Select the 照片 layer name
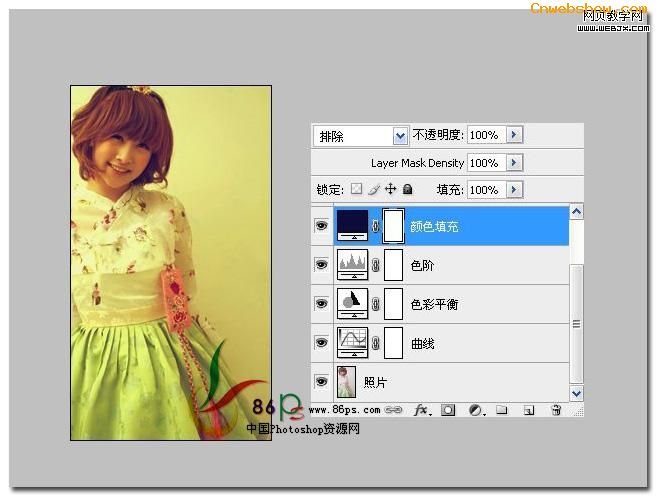 tap(375, 382)
